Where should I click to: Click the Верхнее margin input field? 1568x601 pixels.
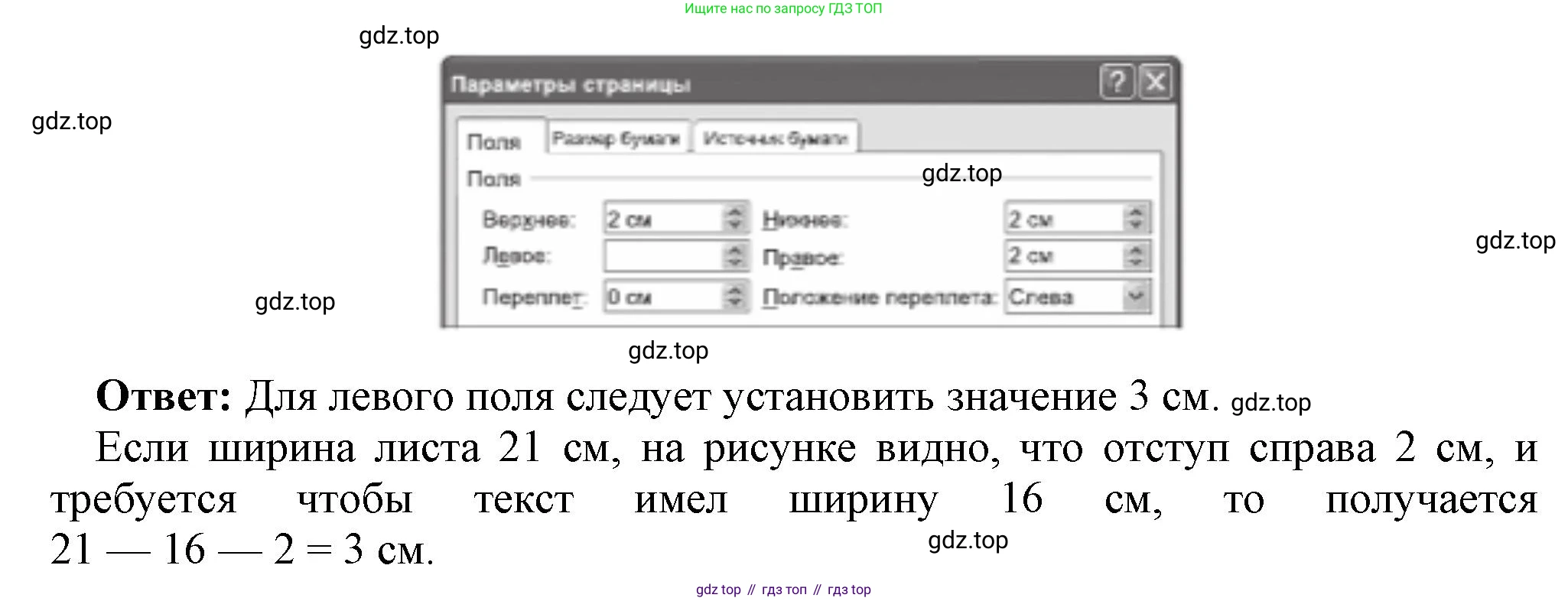click(x=662, y=219)
